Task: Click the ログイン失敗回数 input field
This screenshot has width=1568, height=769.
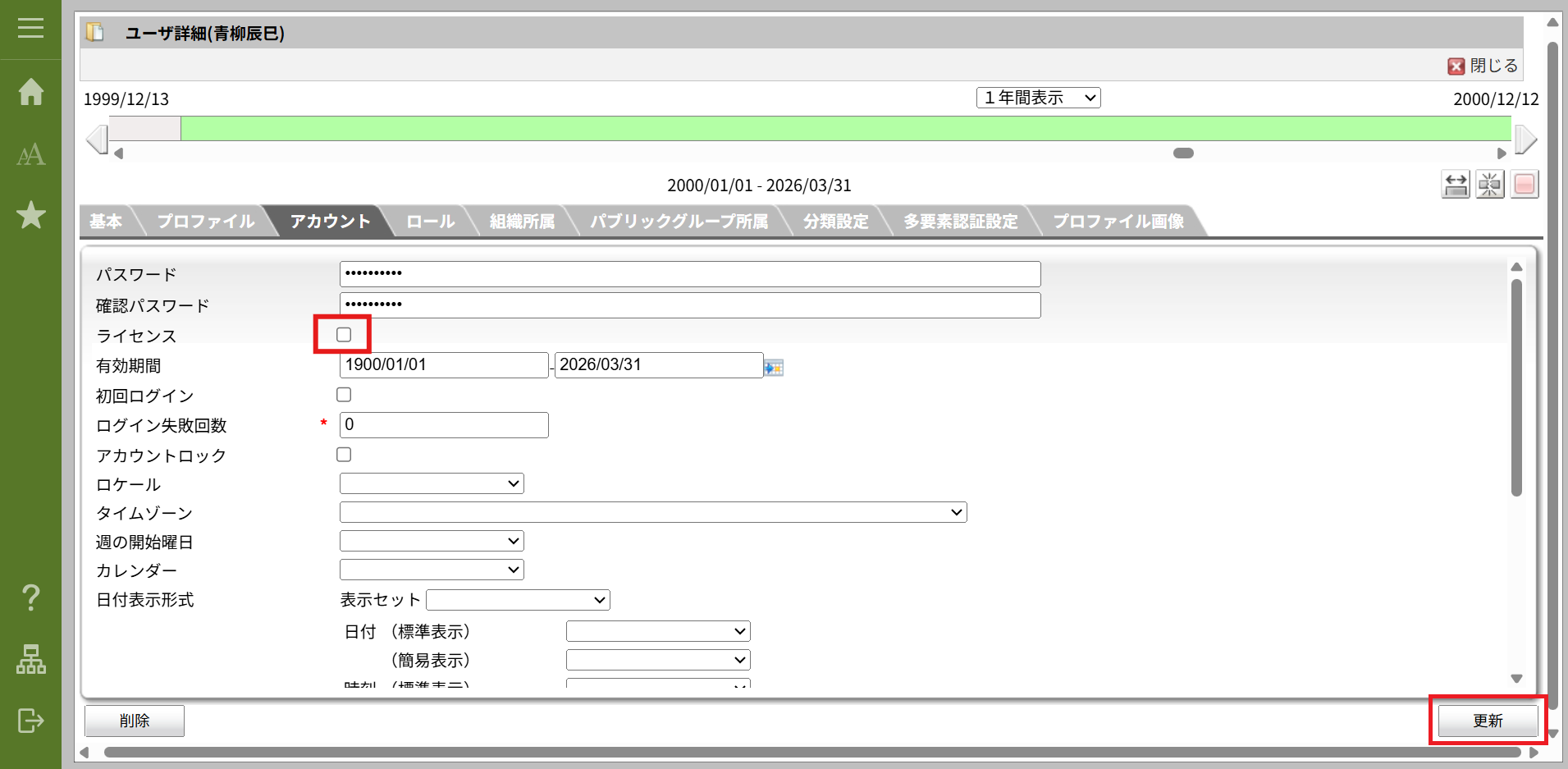Action: coord(444,425)
